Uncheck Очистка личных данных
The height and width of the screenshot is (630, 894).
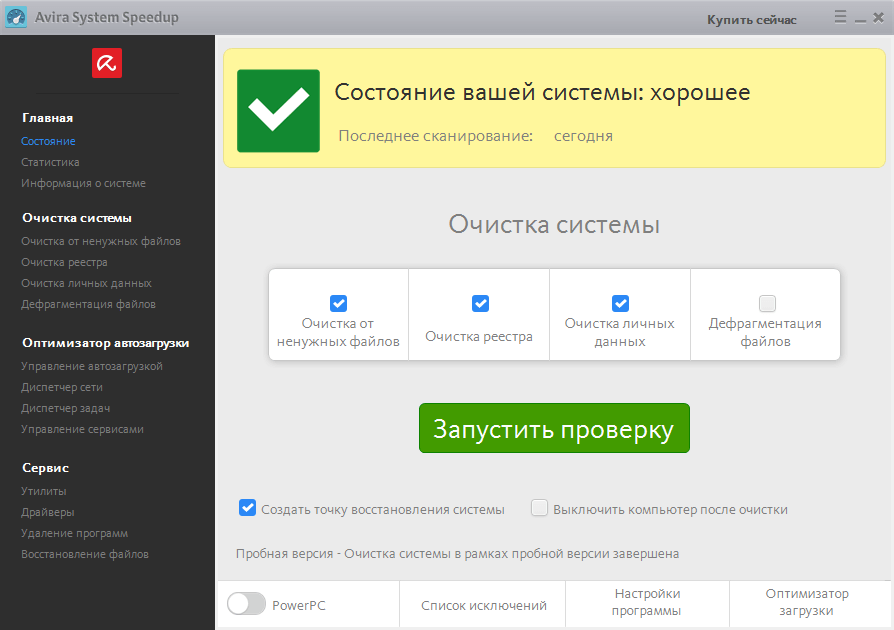[621, 303]
